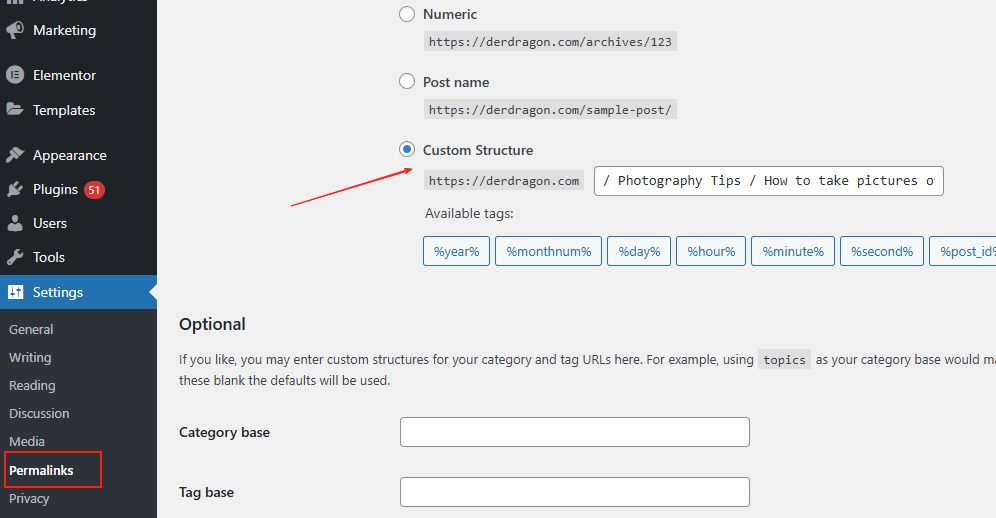Click into the Tag base field
Screen dimensions: 996x518
point(574,492)
